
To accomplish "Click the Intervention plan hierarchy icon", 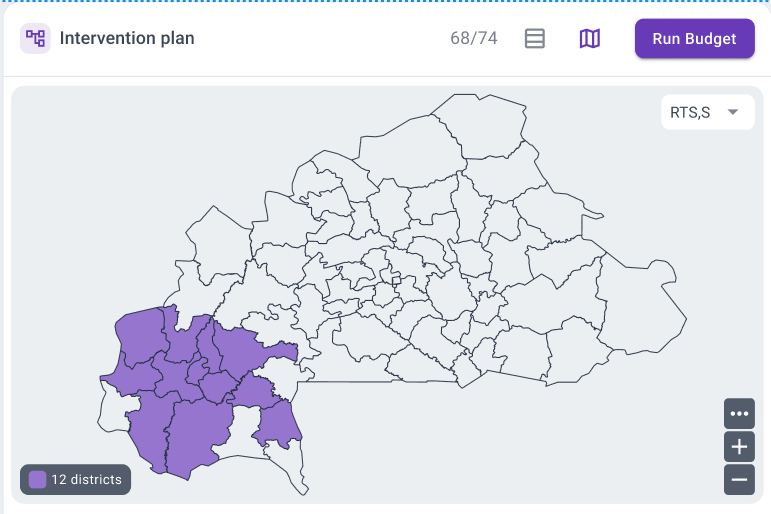I will point(36,39).
